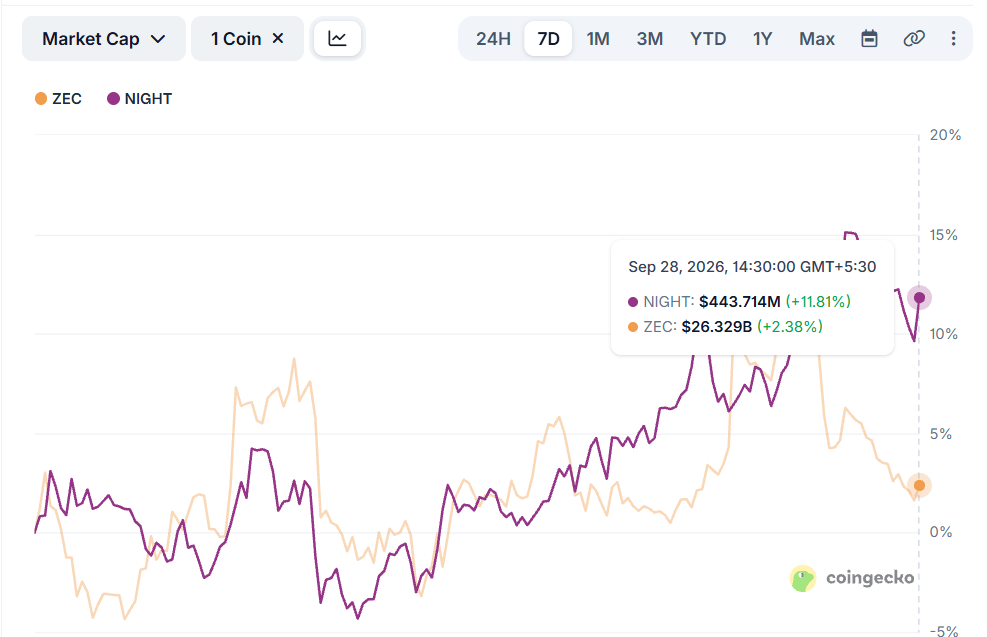Copy chart link icon
987x637 pixels.
913,38
